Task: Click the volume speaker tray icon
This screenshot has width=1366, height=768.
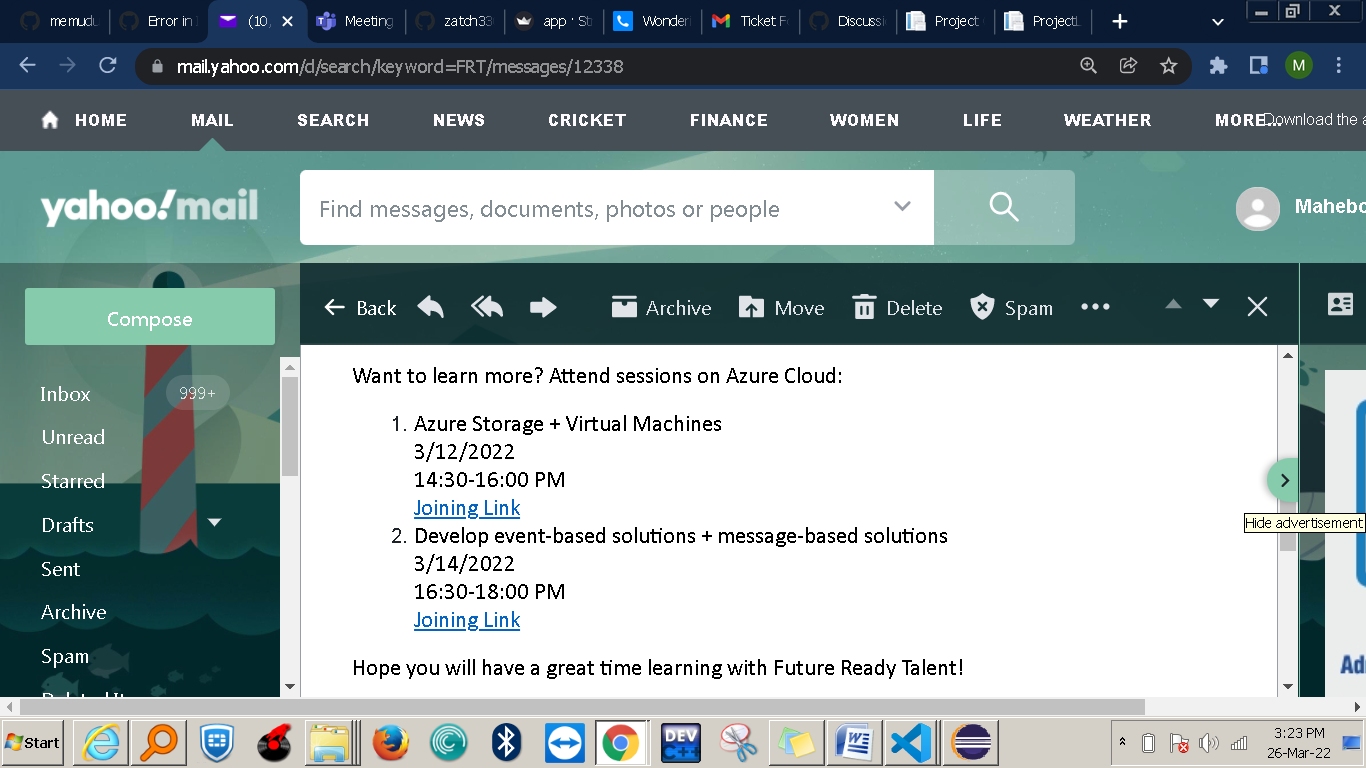Action: click(x=1209, y=743)
